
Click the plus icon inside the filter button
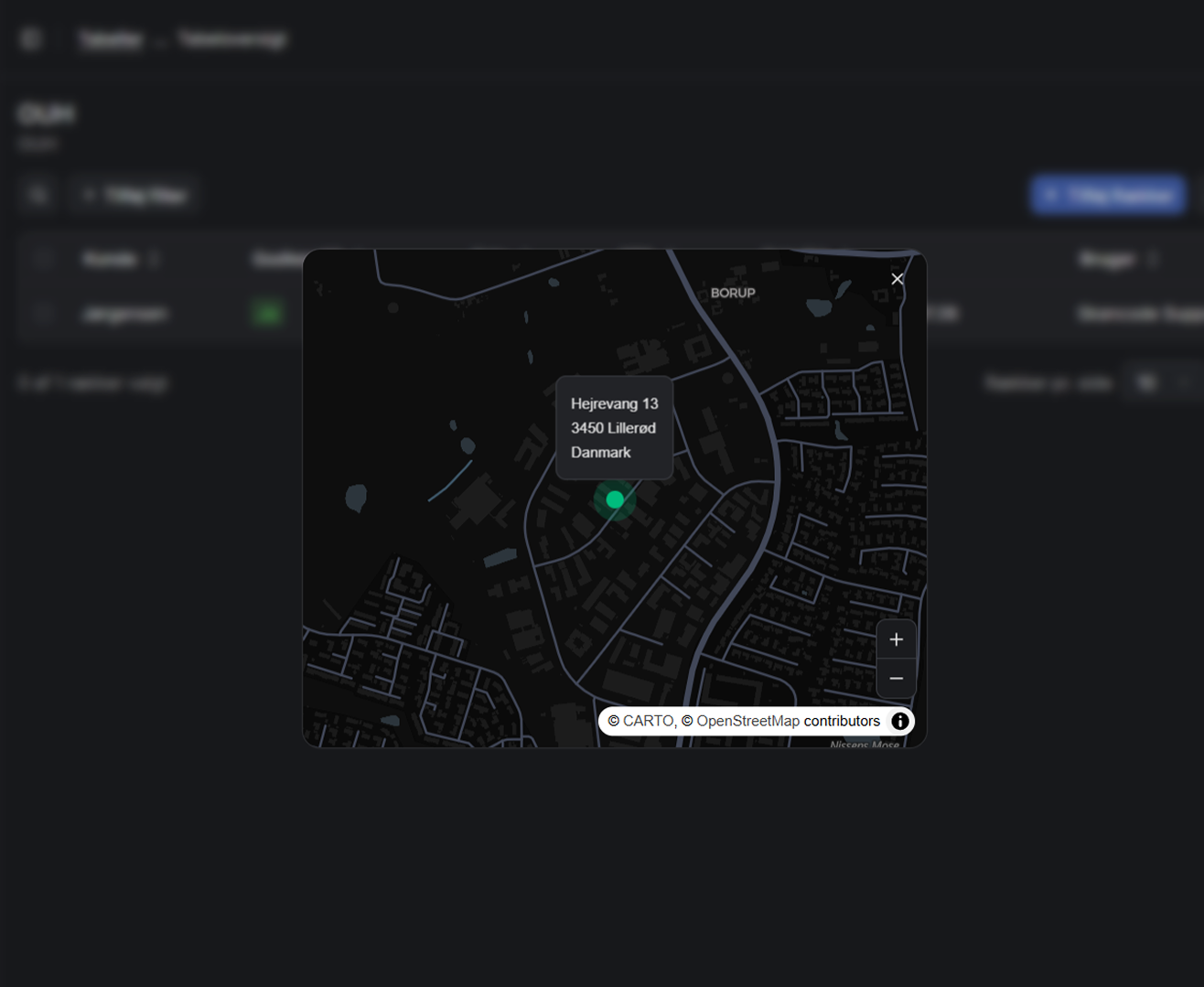[89, 195]
